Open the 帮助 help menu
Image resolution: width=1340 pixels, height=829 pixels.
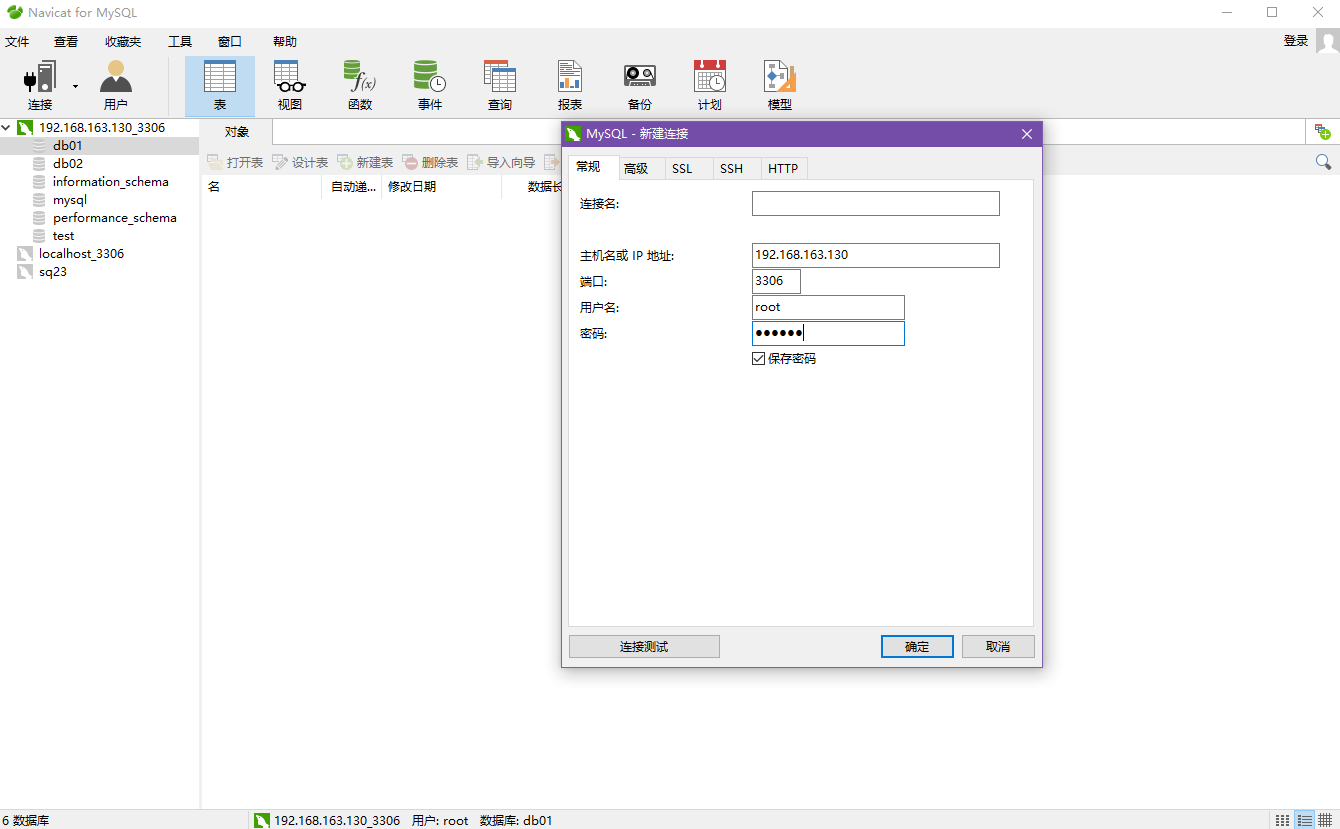coord(285,42)
